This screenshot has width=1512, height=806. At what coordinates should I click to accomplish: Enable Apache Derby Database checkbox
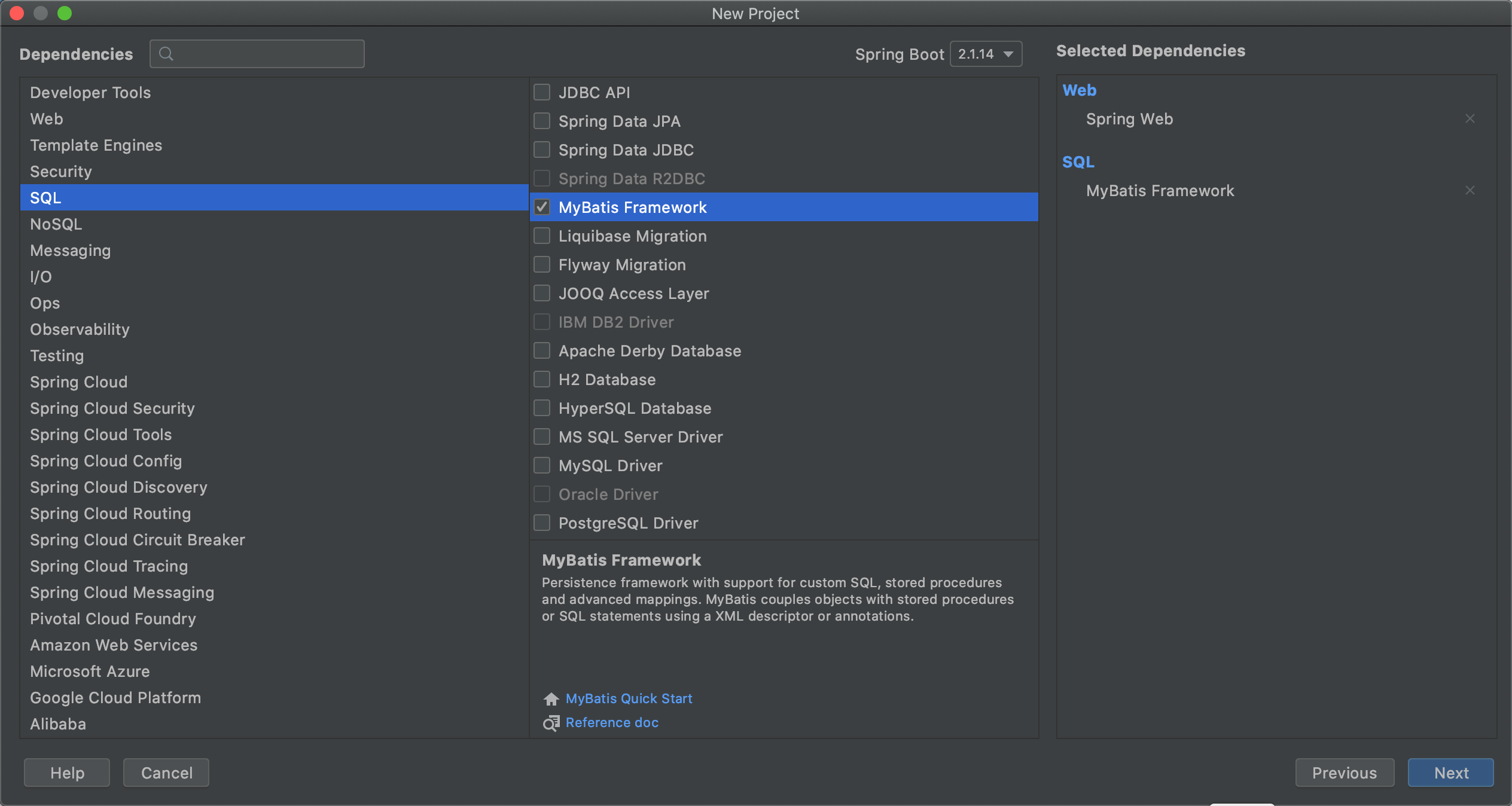tap(542, 350)
